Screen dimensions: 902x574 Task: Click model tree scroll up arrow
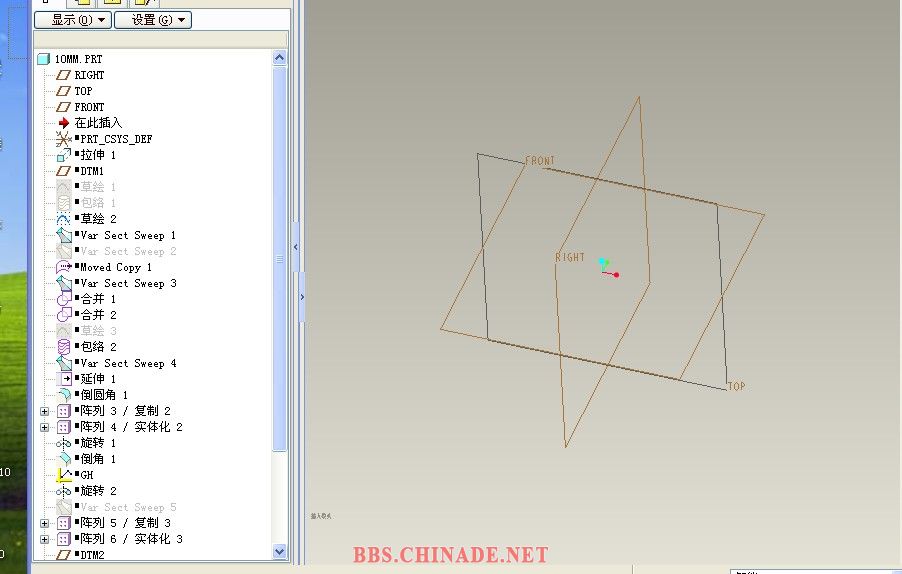pyautogui.click(x=280, y=58)
